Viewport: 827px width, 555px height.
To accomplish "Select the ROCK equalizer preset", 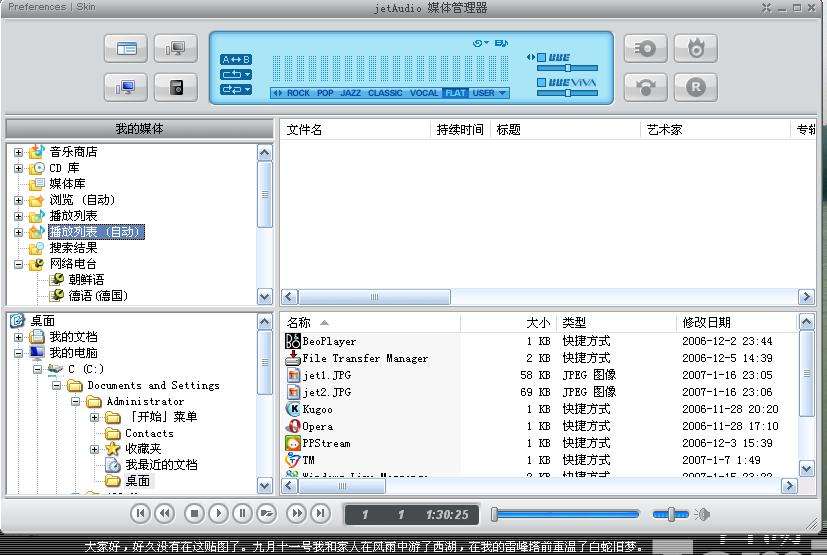I will 298,93.
